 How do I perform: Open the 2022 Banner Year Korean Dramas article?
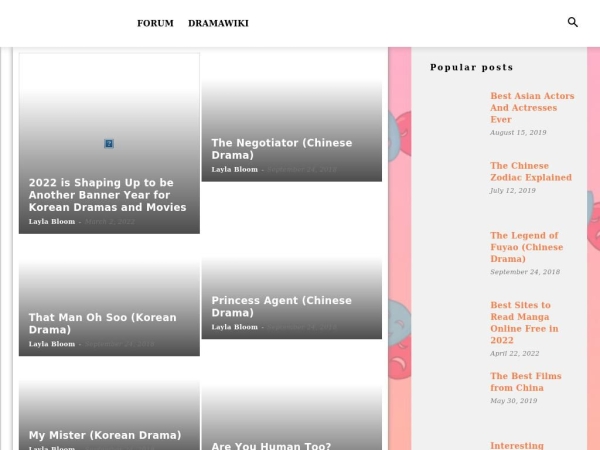click(x=108, y=195)
